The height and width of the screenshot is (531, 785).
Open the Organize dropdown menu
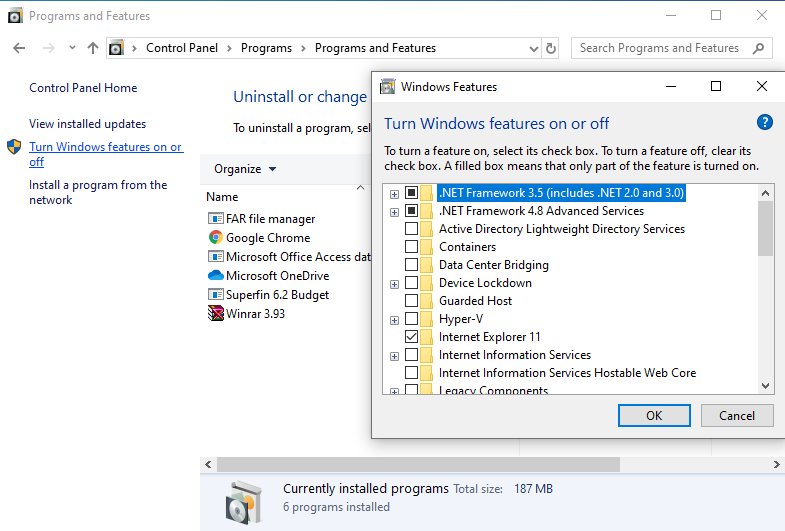tap(245, 169)
